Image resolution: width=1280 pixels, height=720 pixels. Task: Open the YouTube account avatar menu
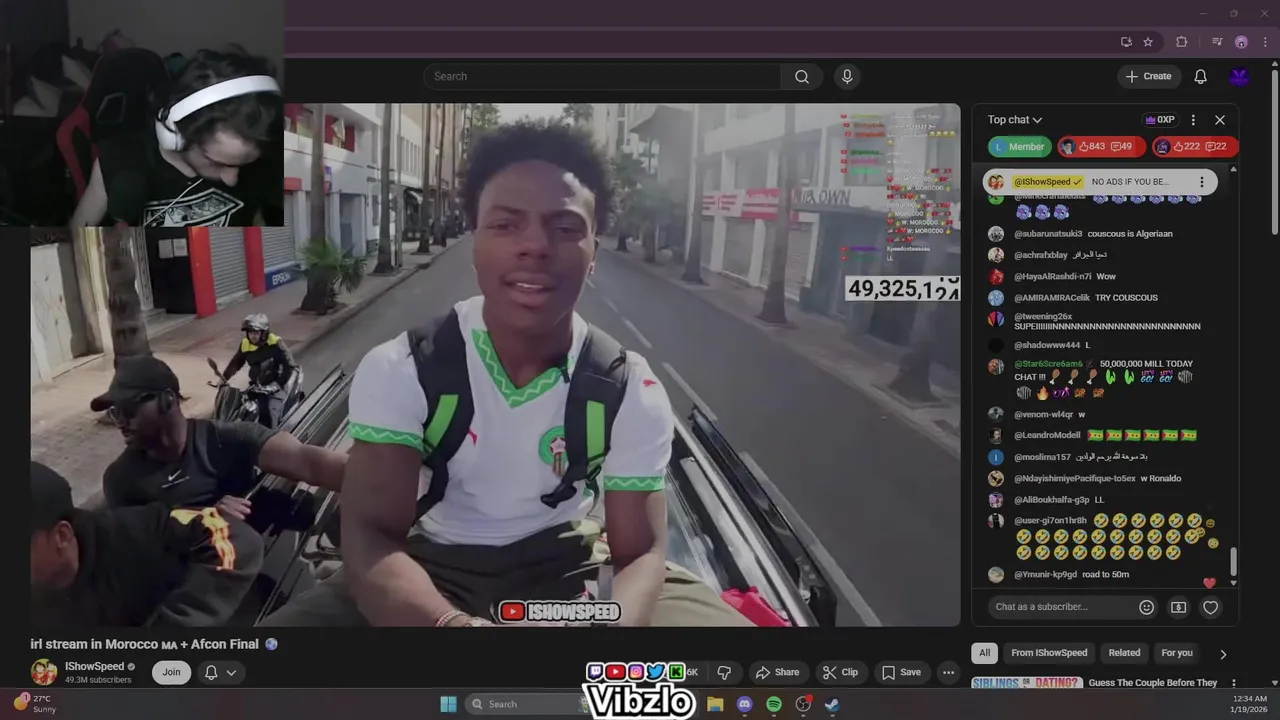[1240, 76]
